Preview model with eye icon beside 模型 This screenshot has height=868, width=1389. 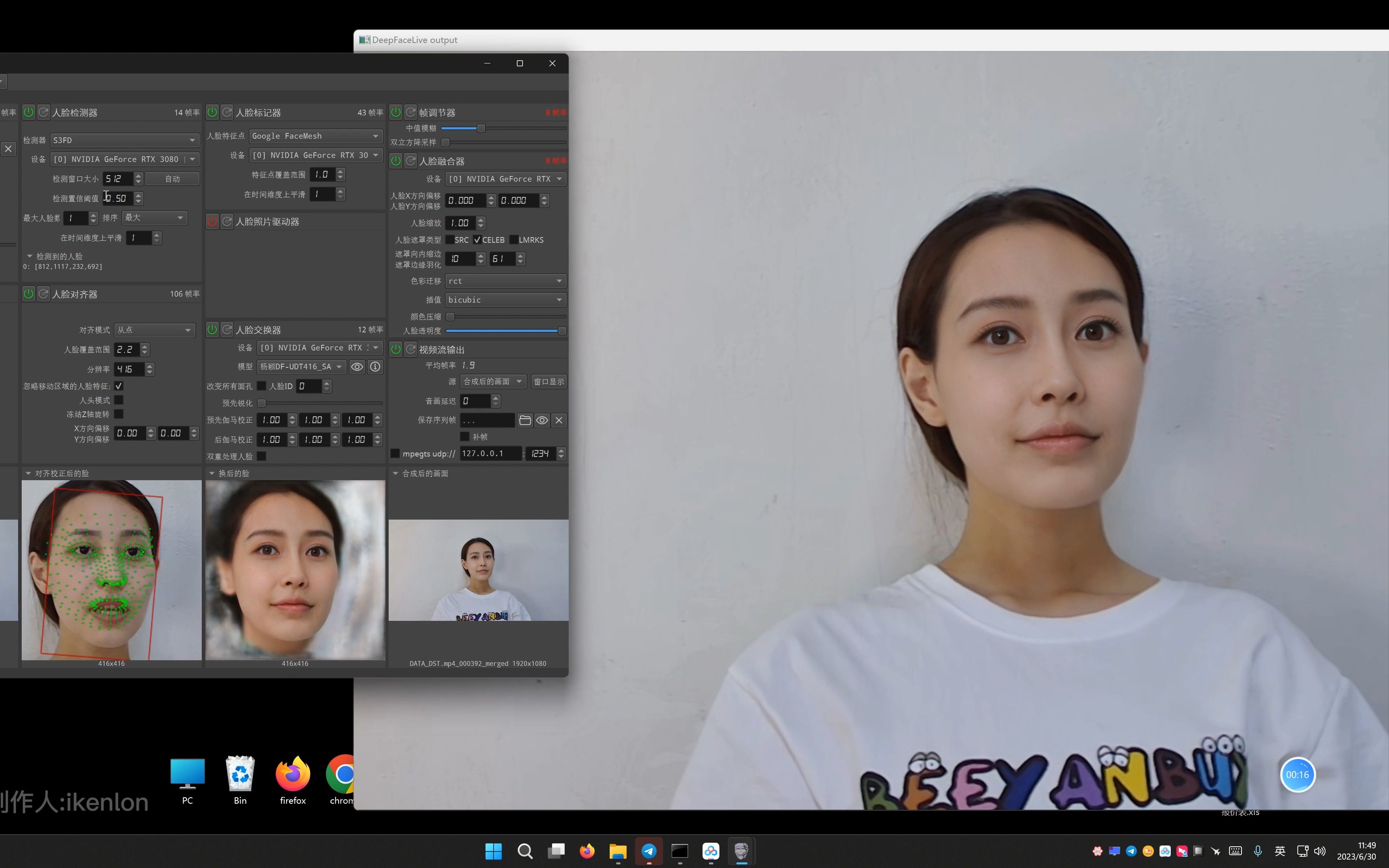357,367
